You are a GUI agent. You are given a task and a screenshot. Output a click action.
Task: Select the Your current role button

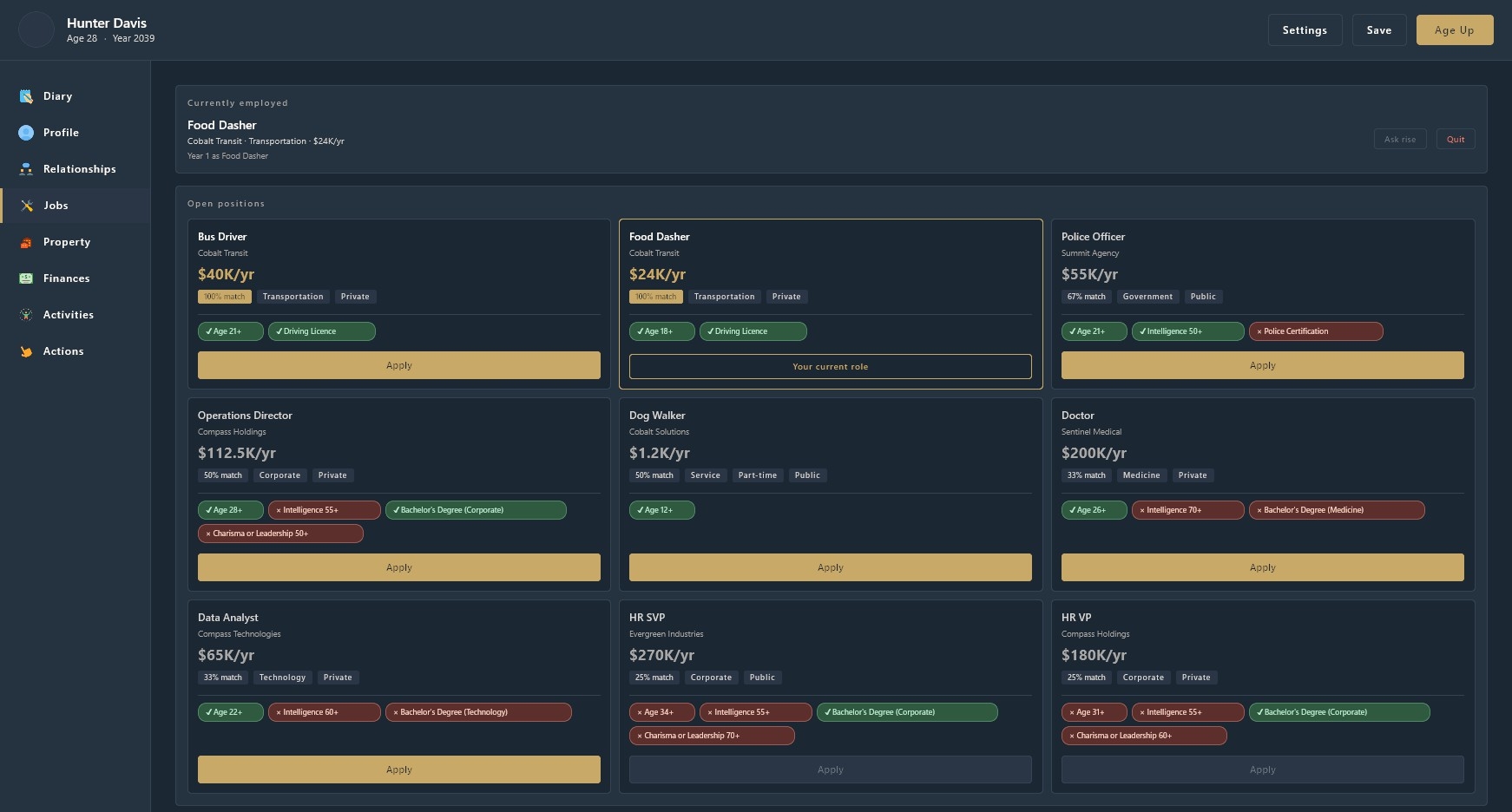(830, 366)
